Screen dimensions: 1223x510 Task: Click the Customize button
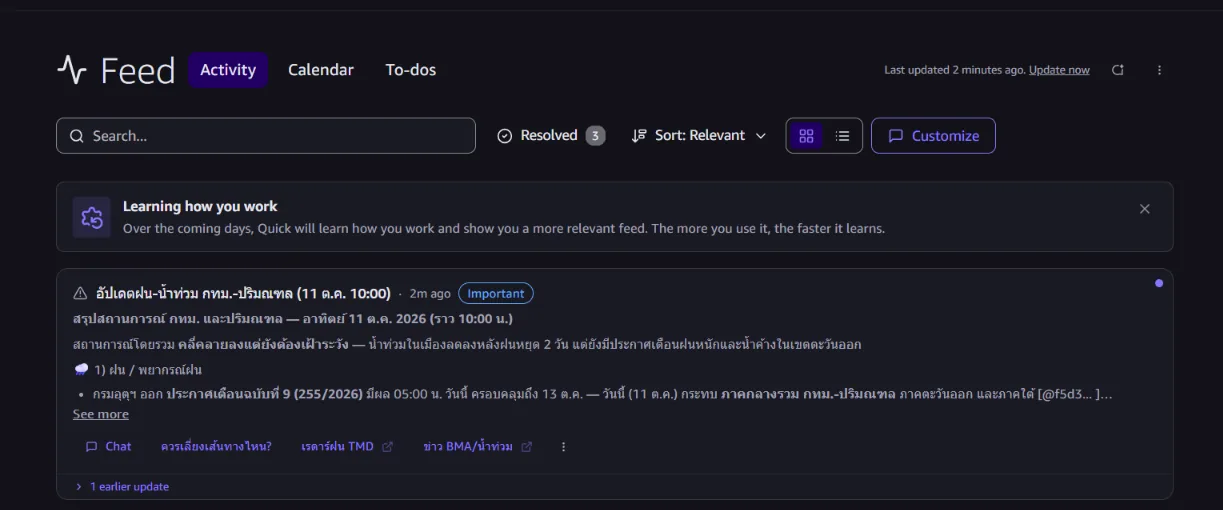tap(933, 136)
